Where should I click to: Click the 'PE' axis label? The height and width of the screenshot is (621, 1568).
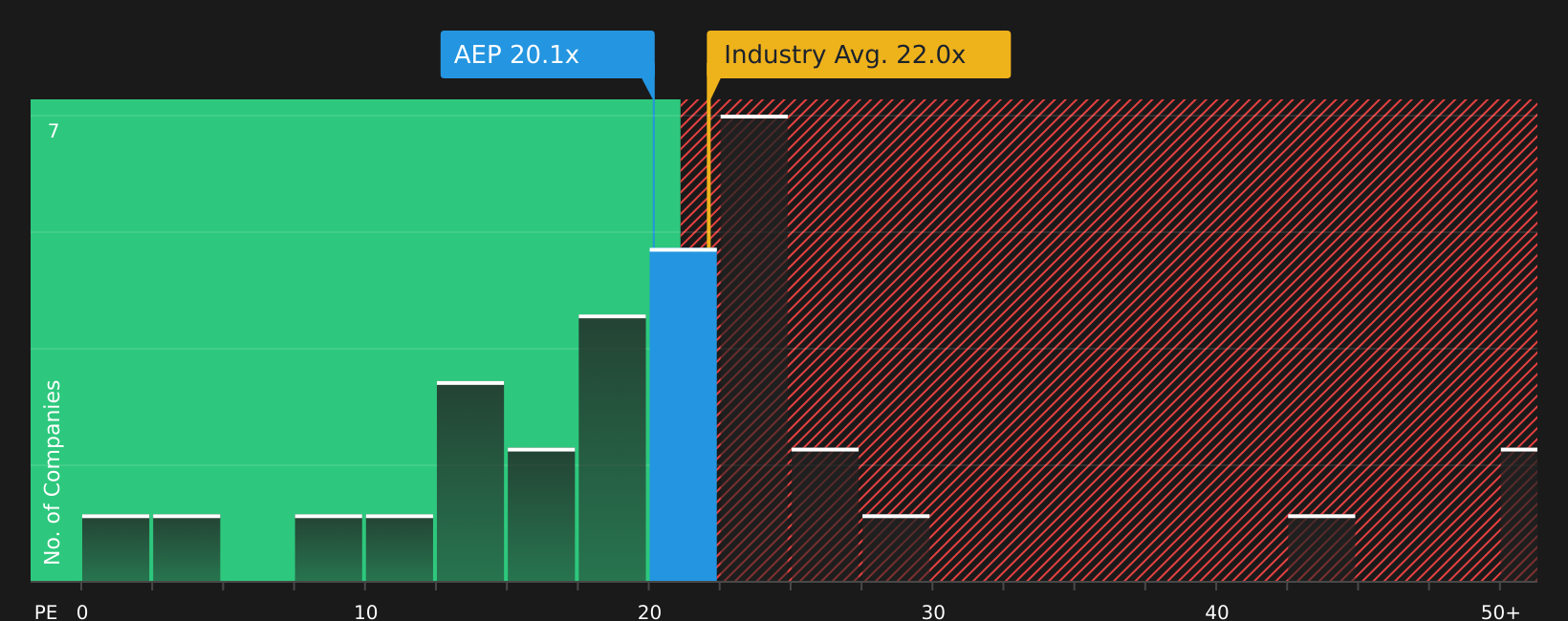click(46, 612)
